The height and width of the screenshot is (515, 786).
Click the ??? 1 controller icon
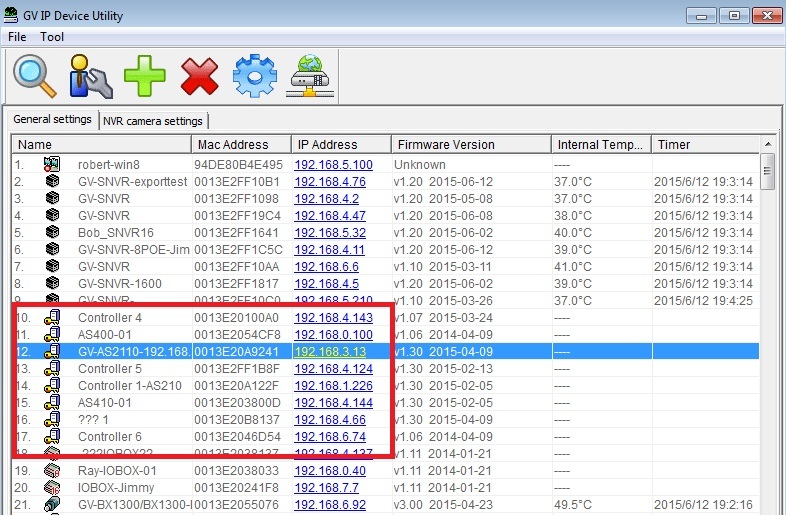pos(52,420)
